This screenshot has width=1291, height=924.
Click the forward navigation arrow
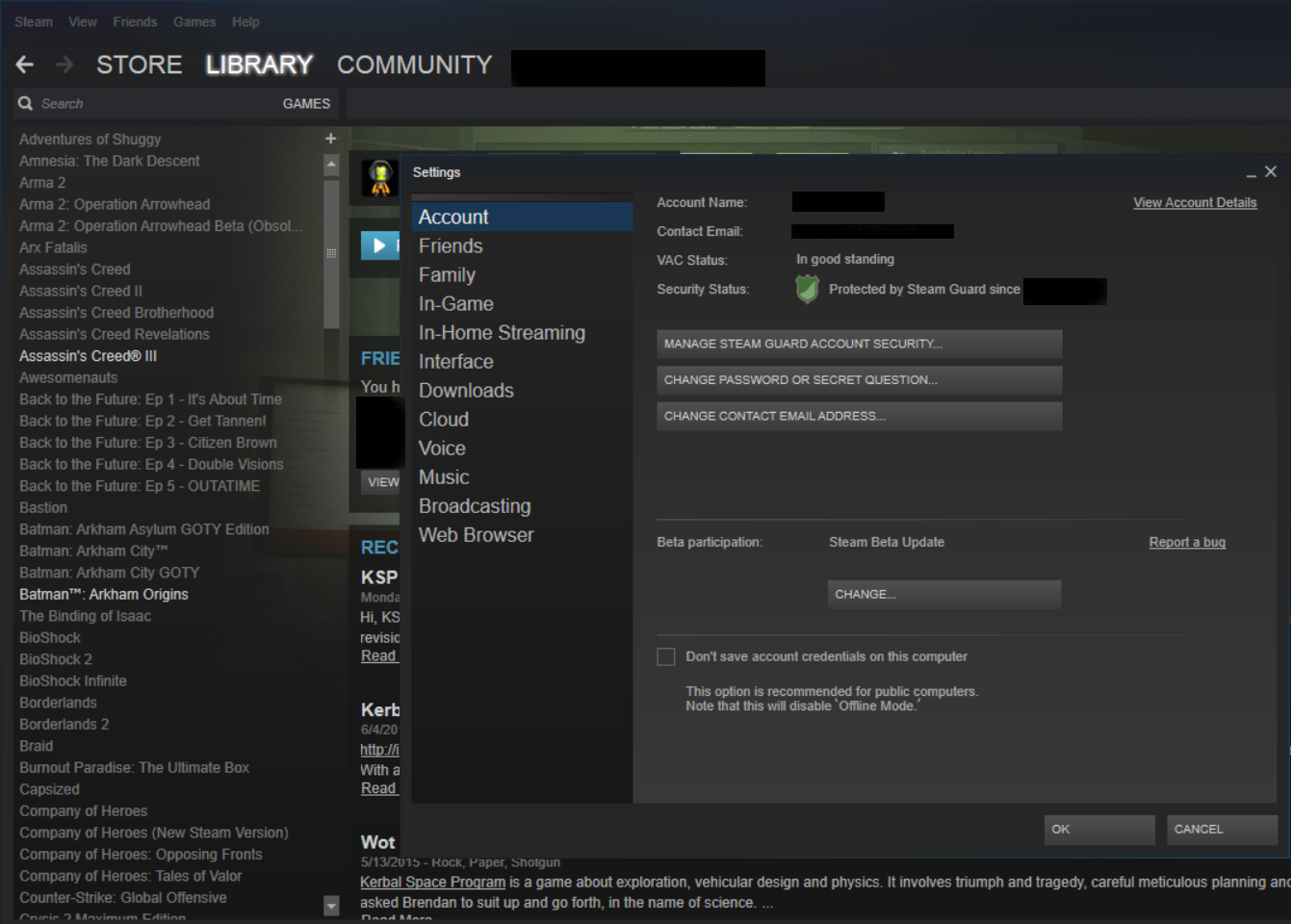(65, 64)
